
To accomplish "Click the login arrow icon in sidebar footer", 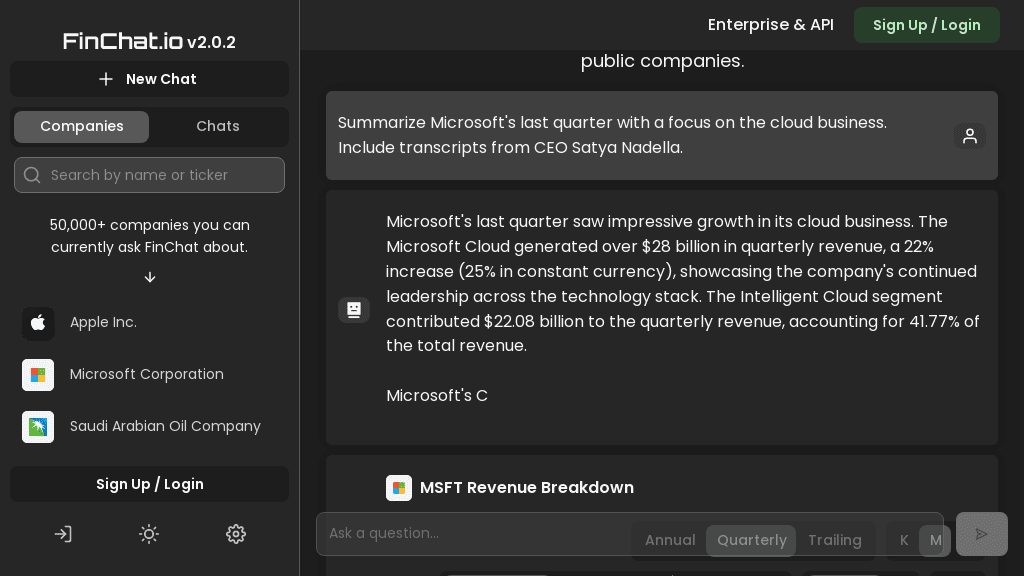I will click(63, 534).
